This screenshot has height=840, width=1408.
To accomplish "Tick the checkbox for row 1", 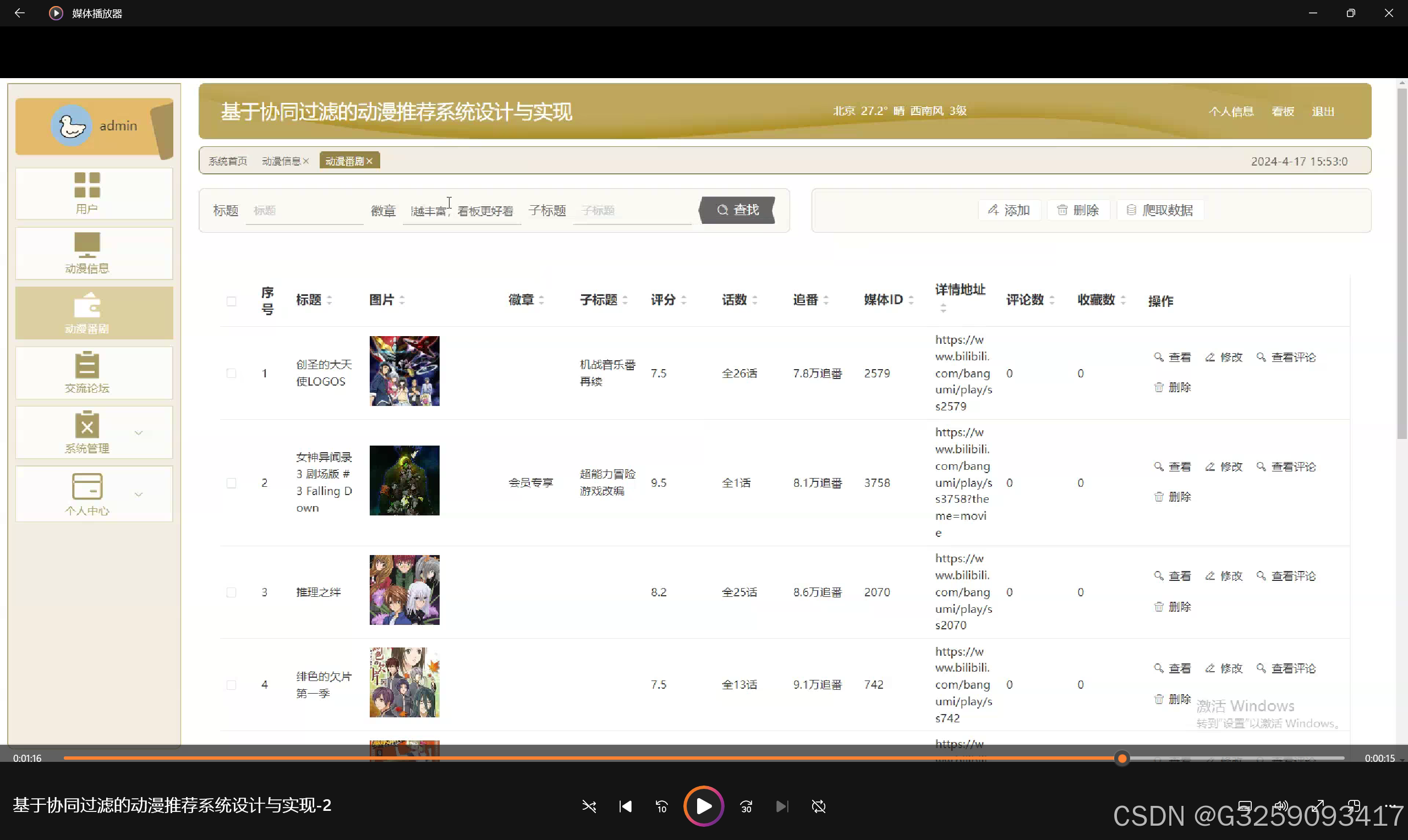I will pos(231,374).
